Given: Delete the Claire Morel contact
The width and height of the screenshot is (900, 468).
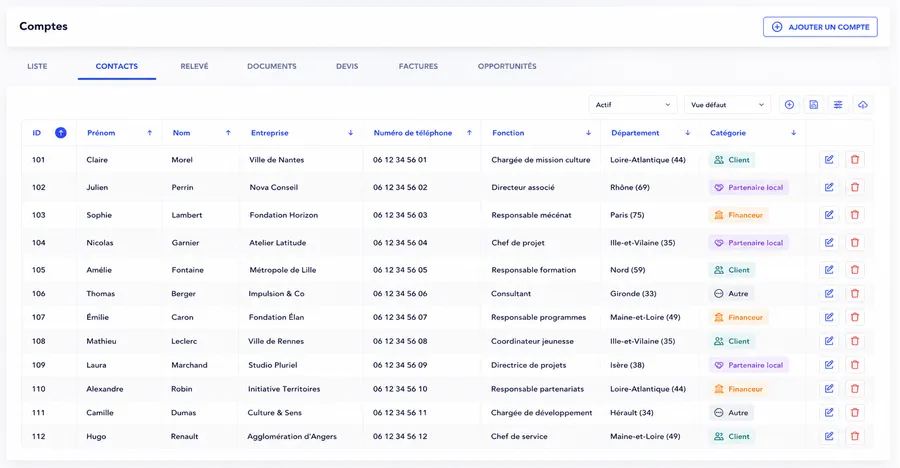Looking at the screenshot, I should 855,160.
